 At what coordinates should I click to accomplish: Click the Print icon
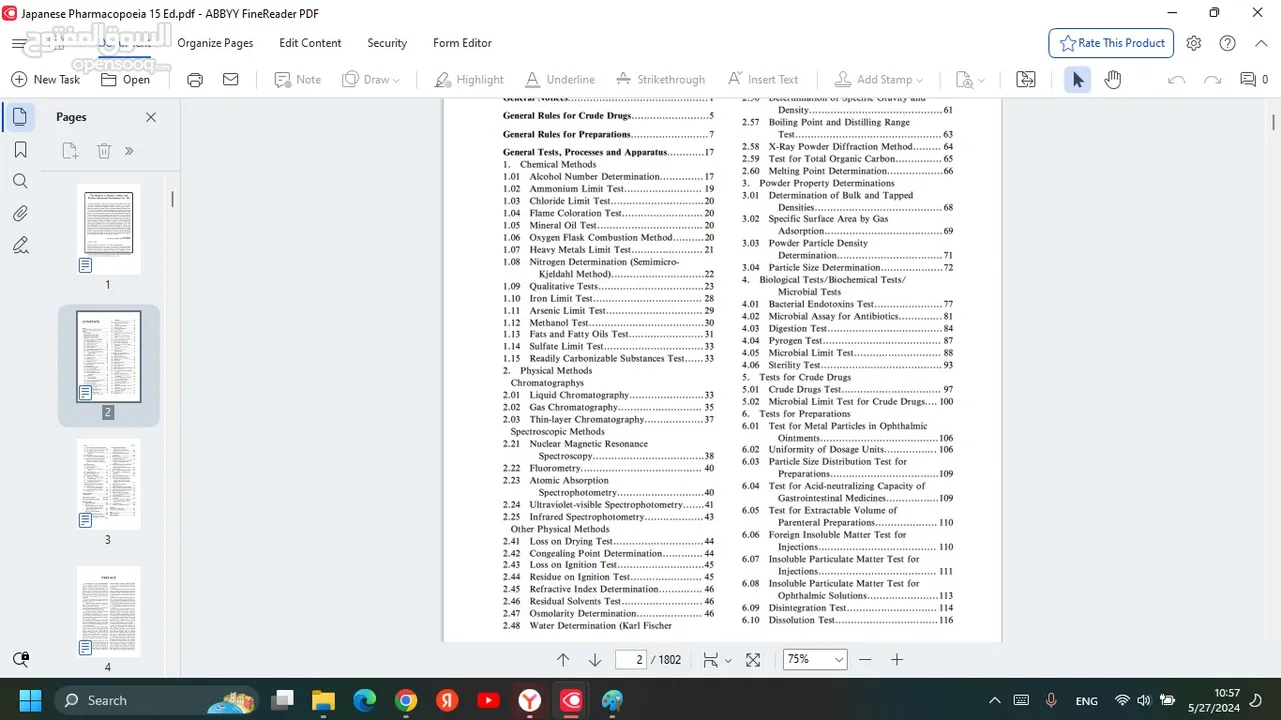click(x=195, y=80)
